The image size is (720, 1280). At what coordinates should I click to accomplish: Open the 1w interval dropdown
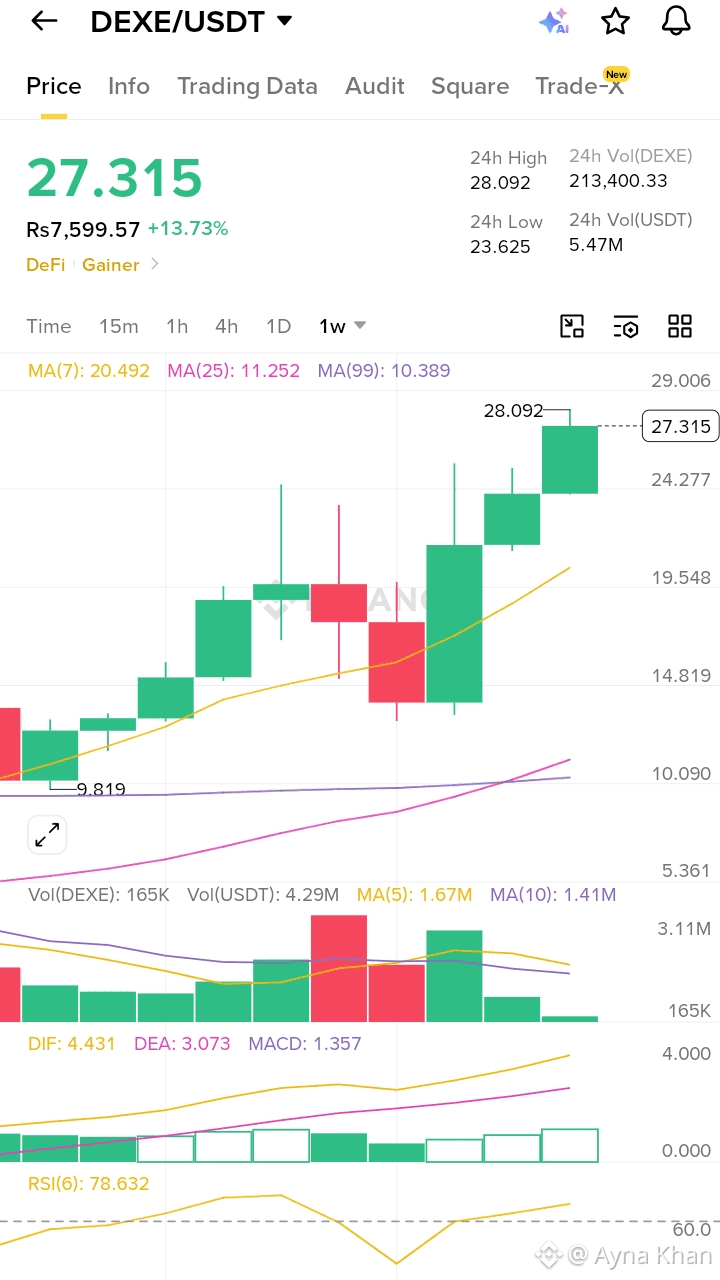343,326
